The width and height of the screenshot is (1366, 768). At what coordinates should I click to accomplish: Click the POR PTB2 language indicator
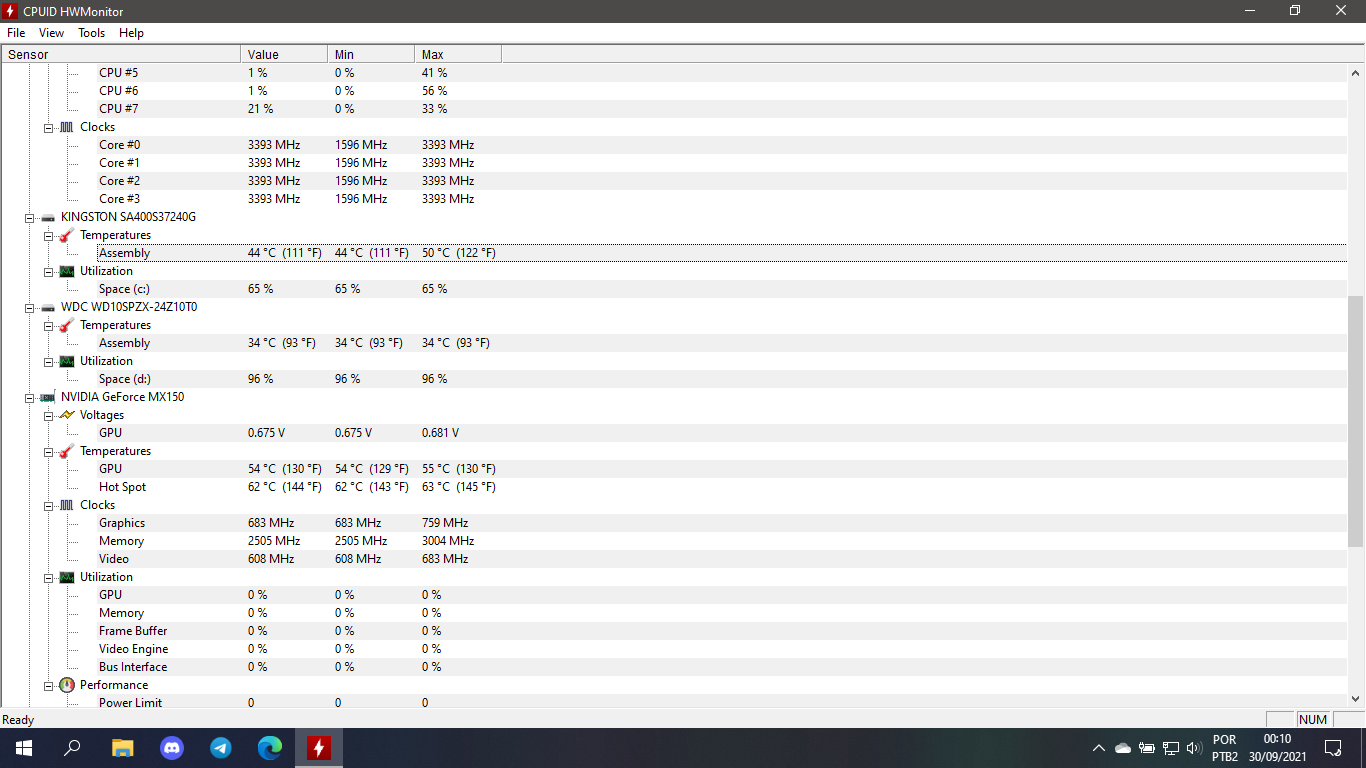point(1225,748)
